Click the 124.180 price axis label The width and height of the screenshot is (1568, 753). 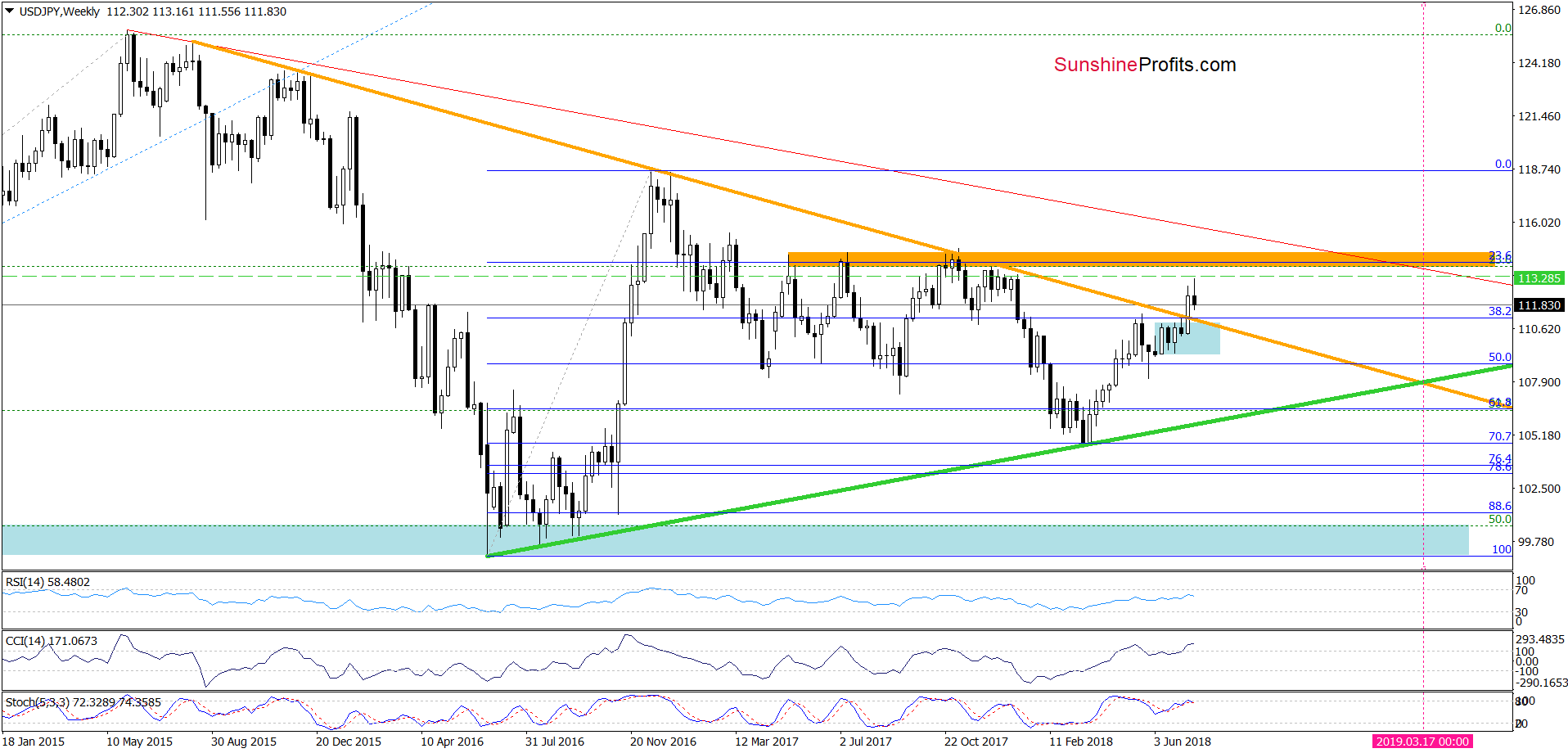pyautogui.click(x=1539, y=63)
